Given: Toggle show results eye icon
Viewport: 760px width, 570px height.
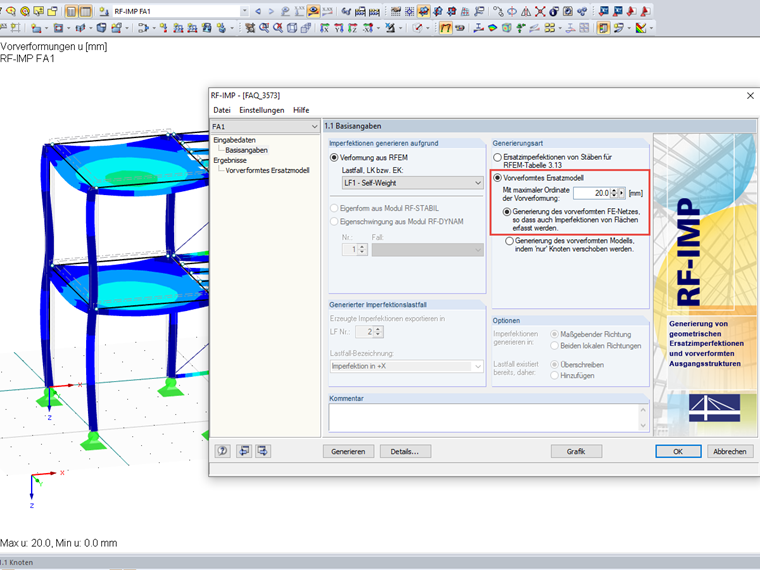Looking at the screenshot, I should click(313, 11).
